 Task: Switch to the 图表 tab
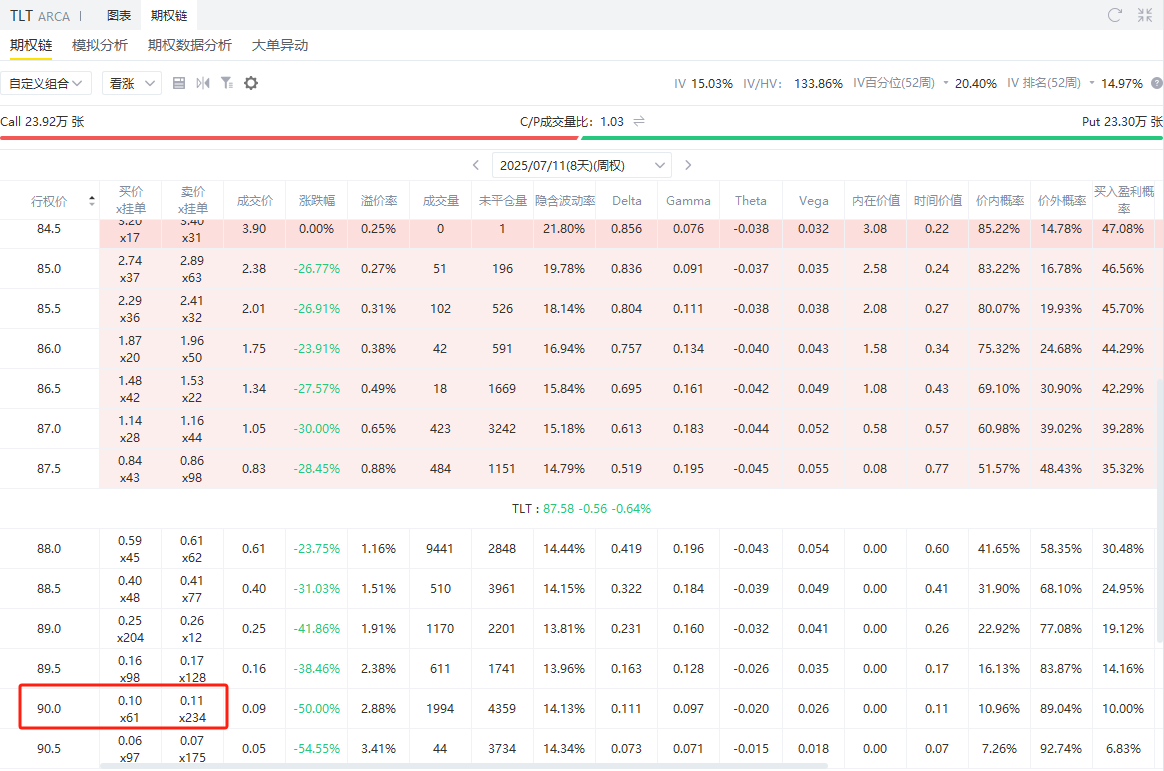point(119,15)
